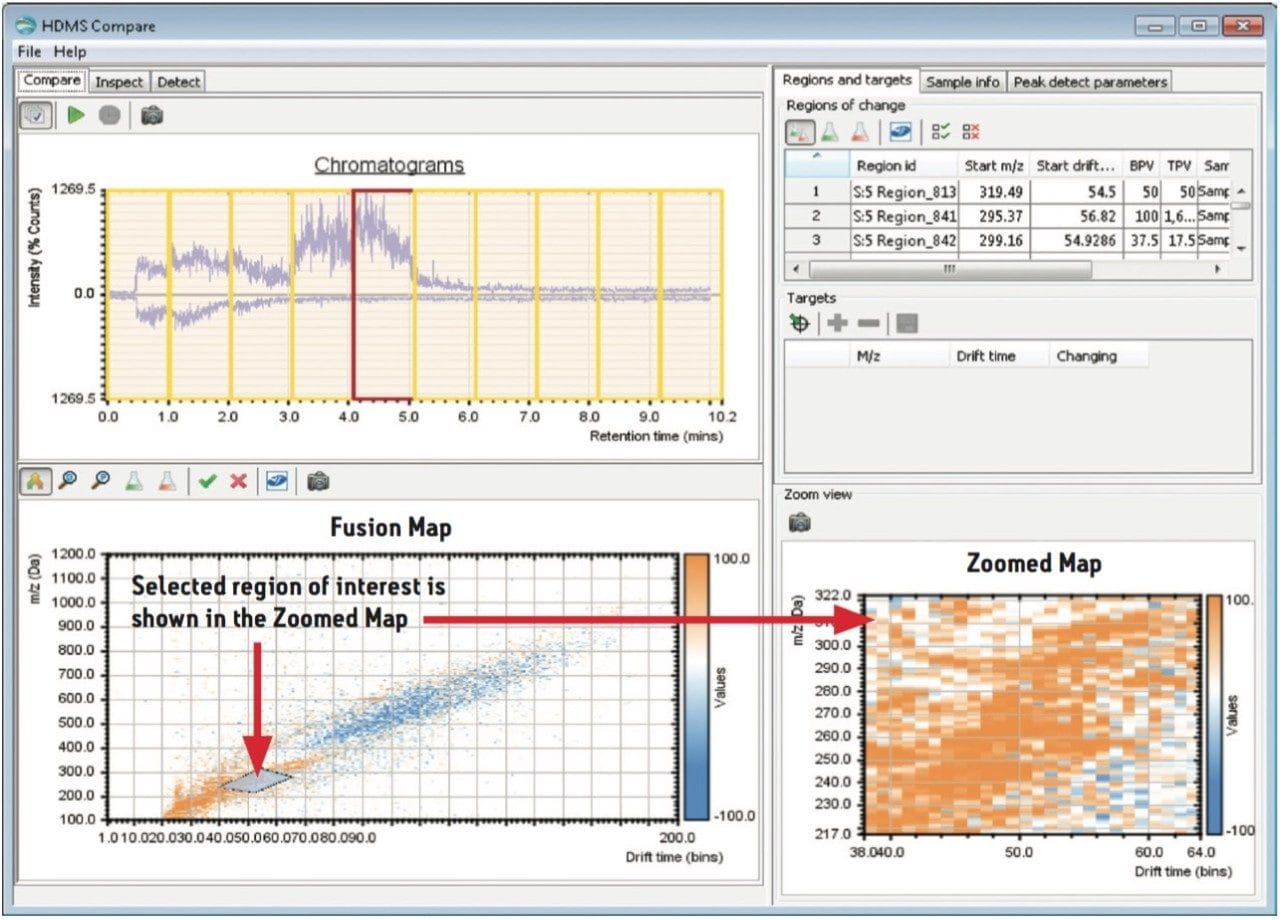Click the green checkmark accept icon
The height and width of the screenshot is (920, 1280).
point(207,481)
